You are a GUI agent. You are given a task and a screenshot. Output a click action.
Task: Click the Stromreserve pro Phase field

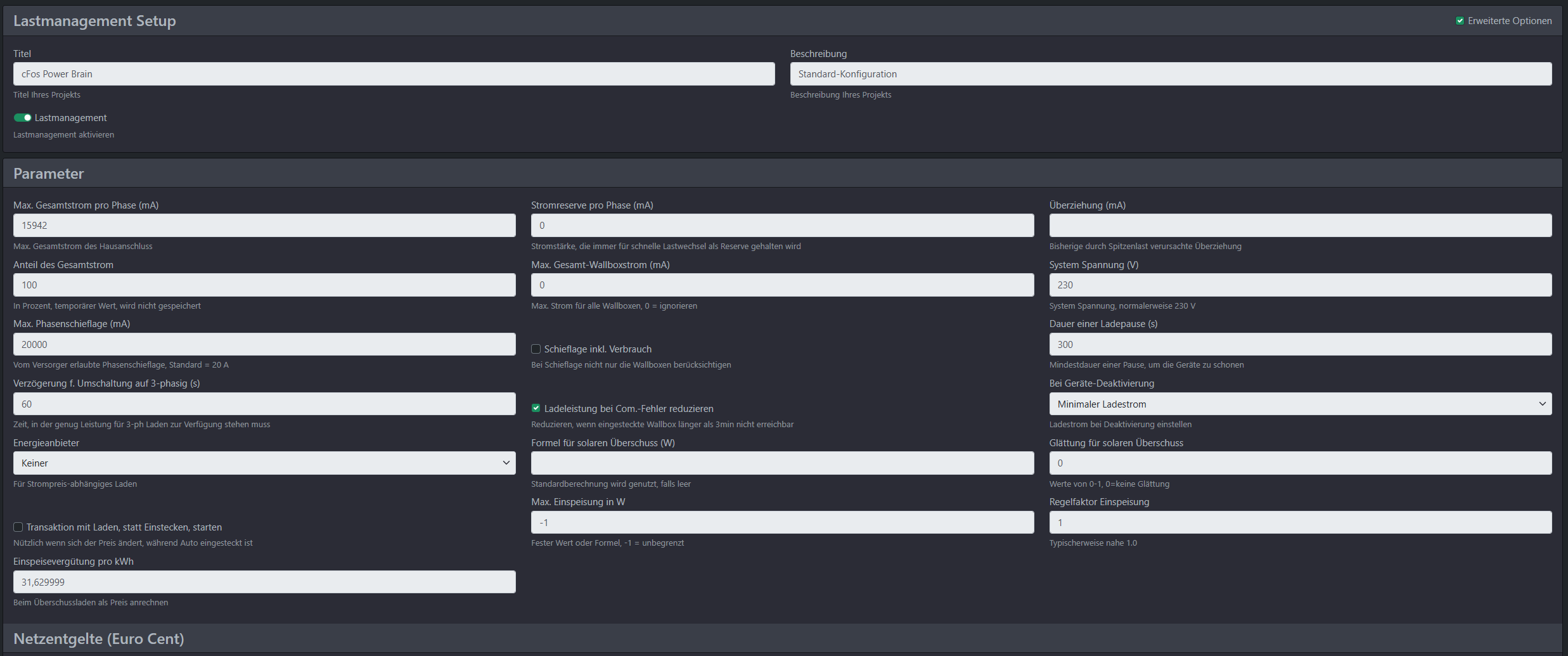tap(782, 226)
